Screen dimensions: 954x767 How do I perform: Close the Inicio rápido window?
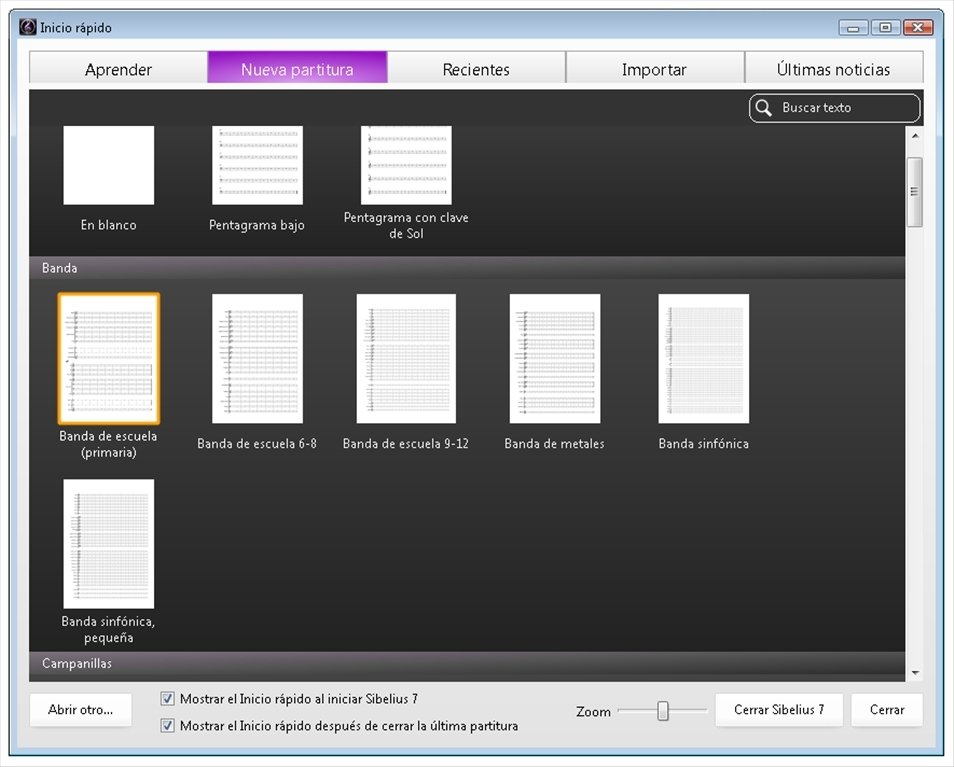coord(918,27)
